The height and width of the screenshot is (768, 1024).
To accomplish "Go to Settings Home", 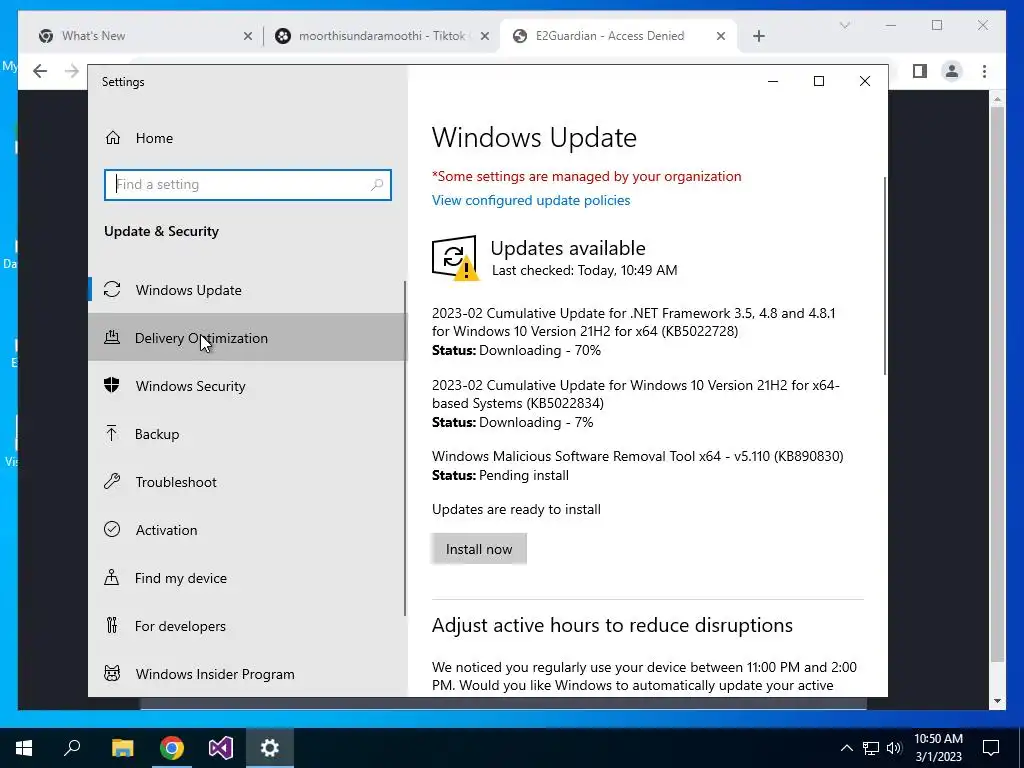I will (247, 138).
